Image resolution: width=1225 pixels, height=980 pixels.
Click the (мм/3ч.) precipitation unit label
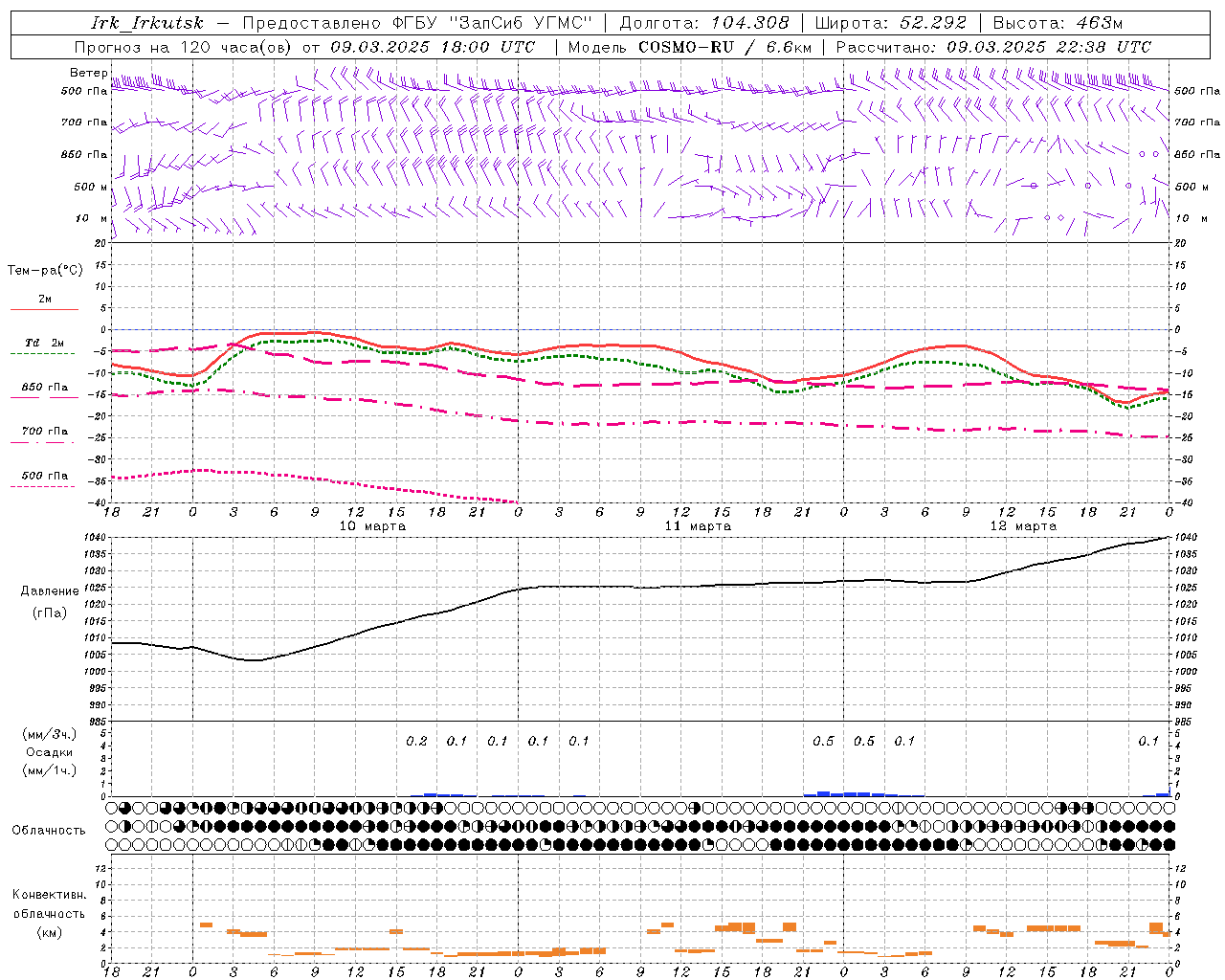point(50,734)
